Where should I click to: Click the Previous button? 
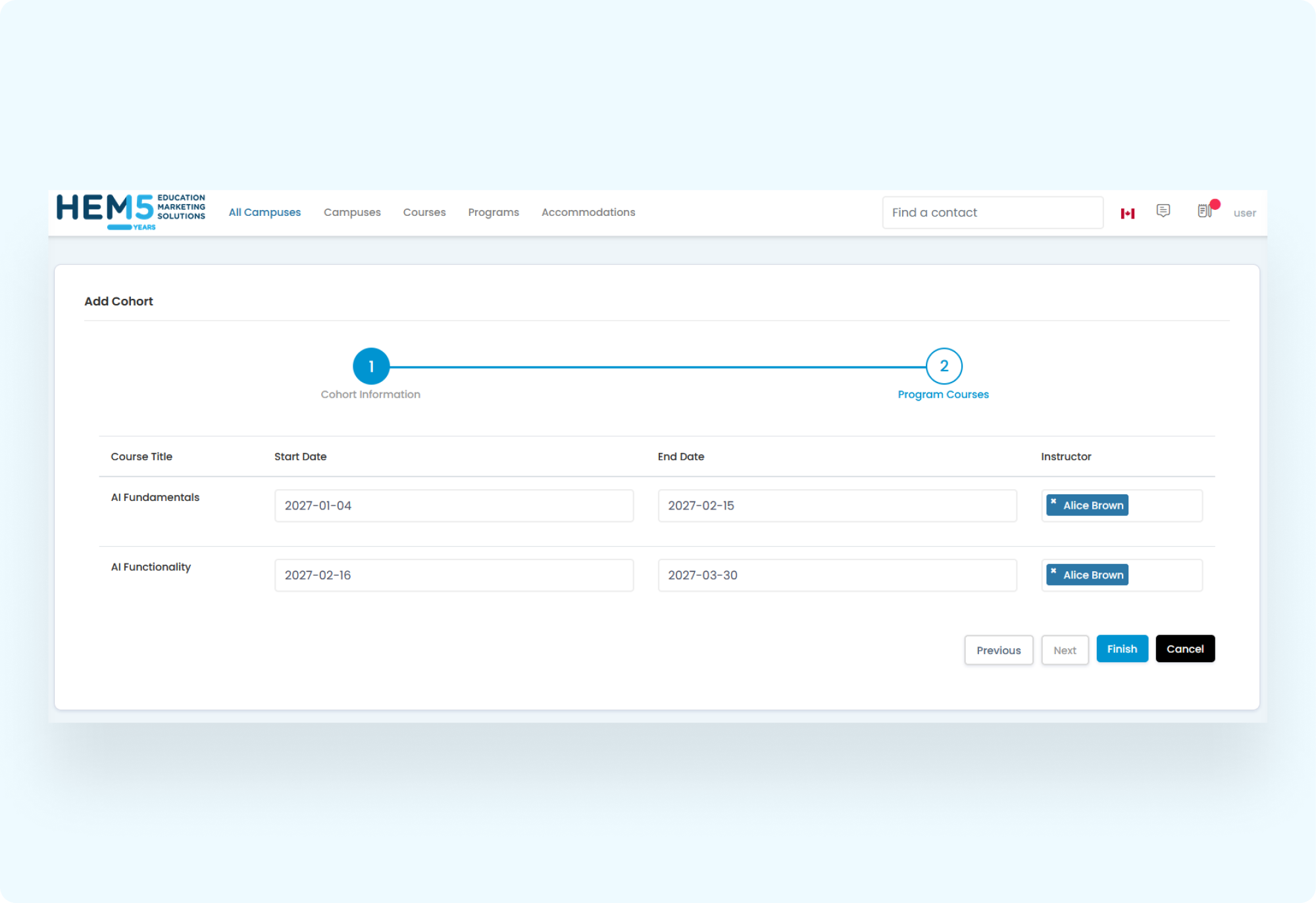[998, 650]
